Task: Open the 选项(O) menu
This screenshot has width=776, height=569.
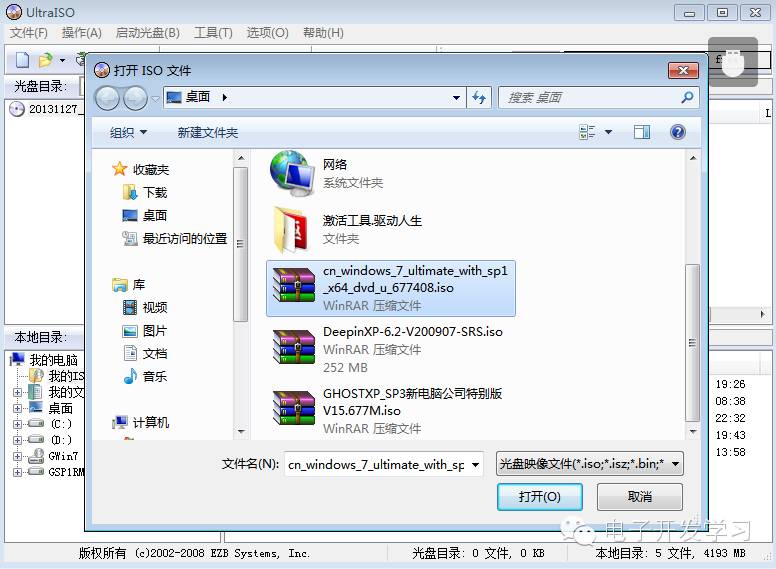Action: [x=267, y=33]
